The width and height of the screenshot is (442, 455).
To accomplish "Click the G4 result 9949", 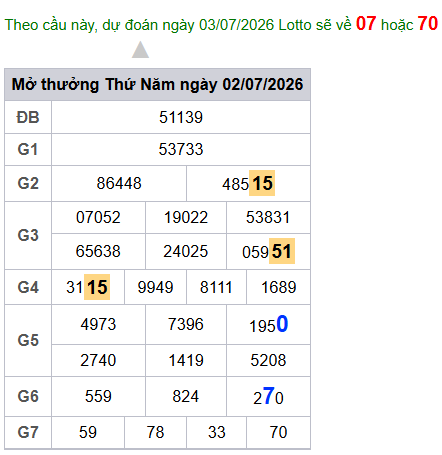I will (x=155, y=287).
